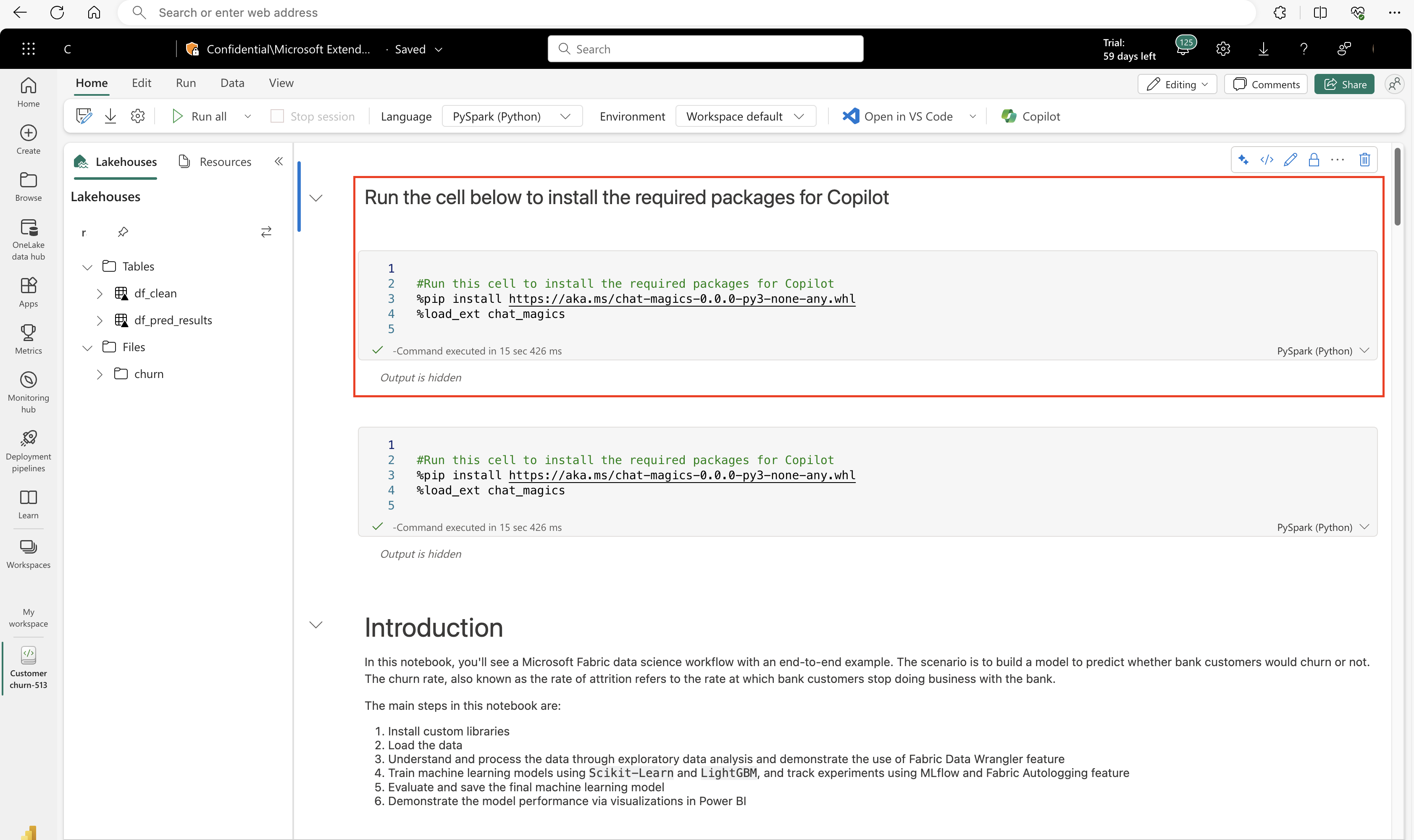Select the PySpark Python language dropdown

click(510, 116)
